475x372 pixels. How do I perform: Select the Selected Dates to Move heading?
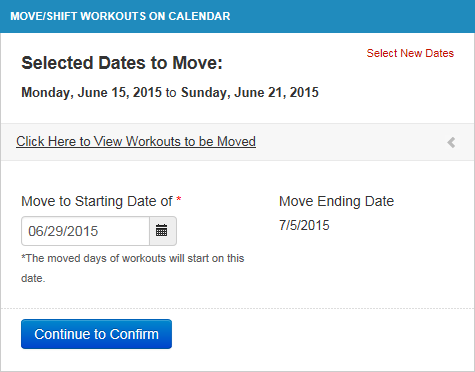pos(122,63)
